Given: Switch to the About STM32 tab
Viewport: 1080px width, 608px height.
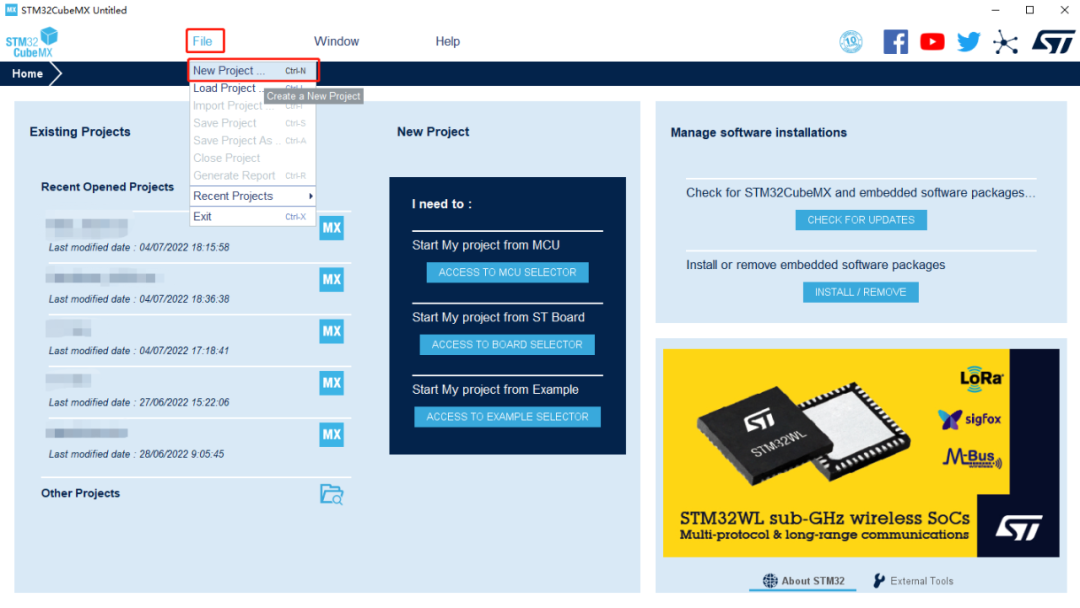Looking at the screenshot, I should coord(803,581).
